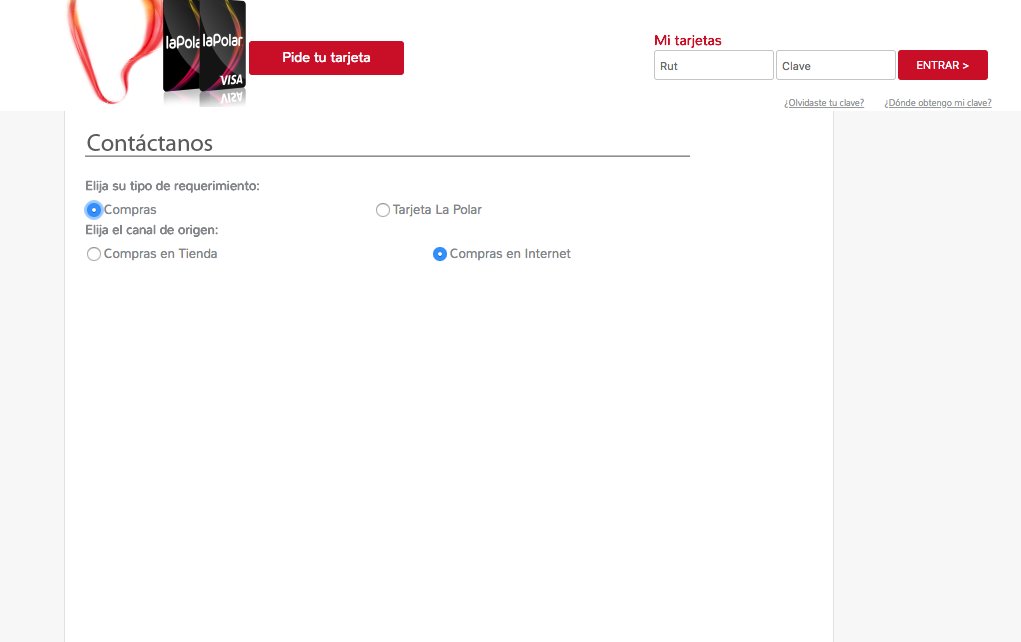Open the ¿Olvidaste tu clave? link
Viewport: 1021px width, 642px height.
824,103
